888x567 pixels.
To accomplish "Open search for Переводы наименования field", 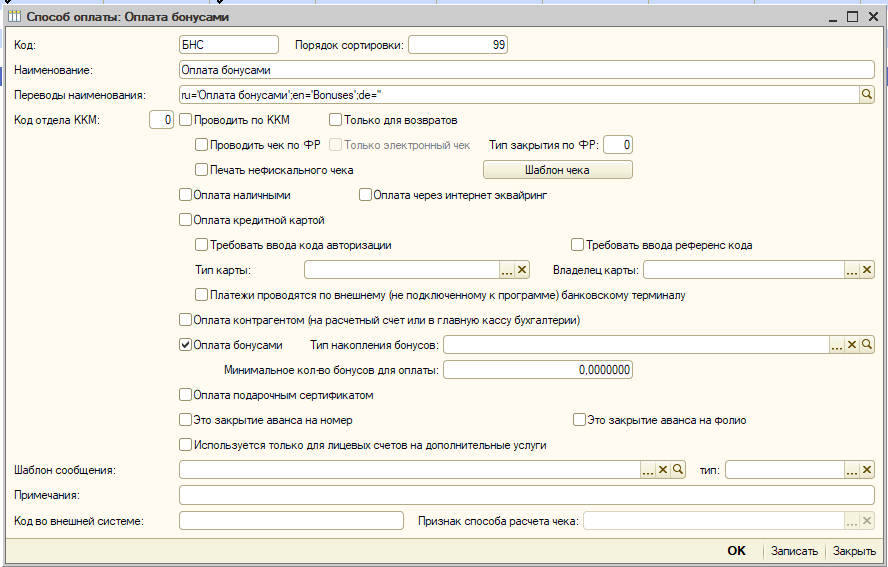I will point(866,95).
